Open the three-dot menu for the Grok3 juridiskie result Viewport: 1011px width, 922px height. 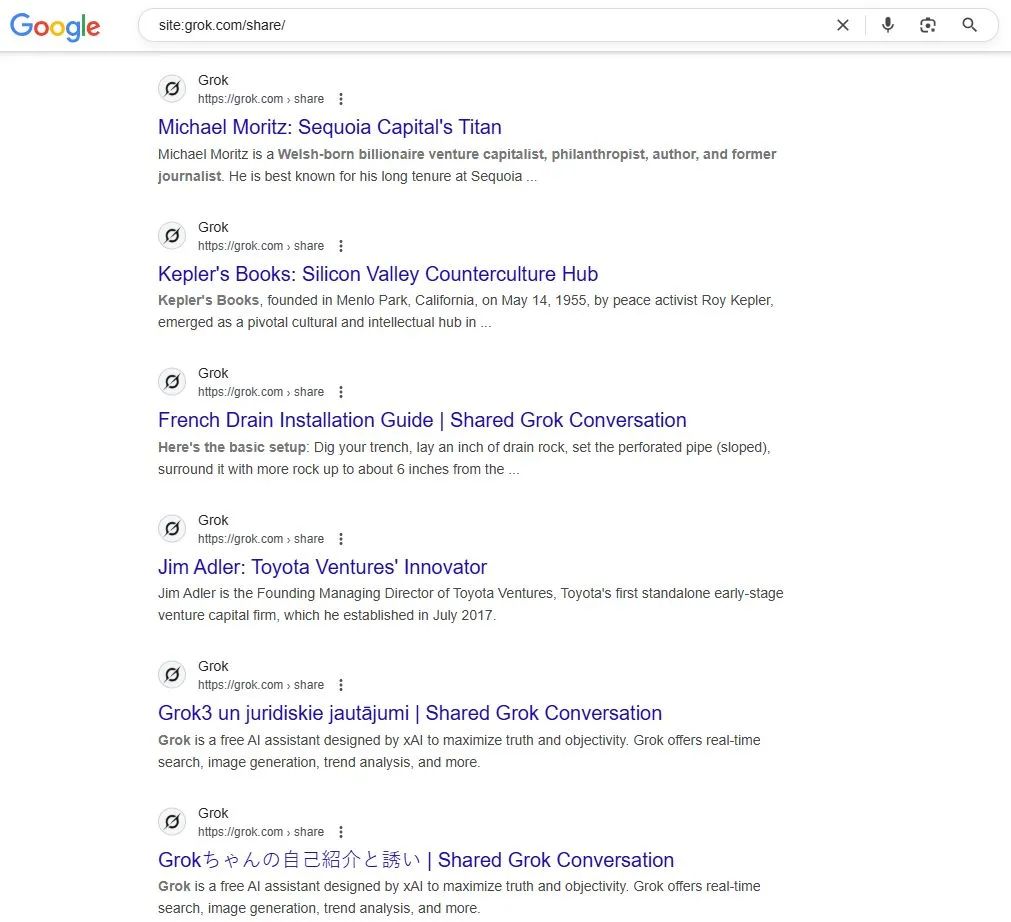[341, 684]
